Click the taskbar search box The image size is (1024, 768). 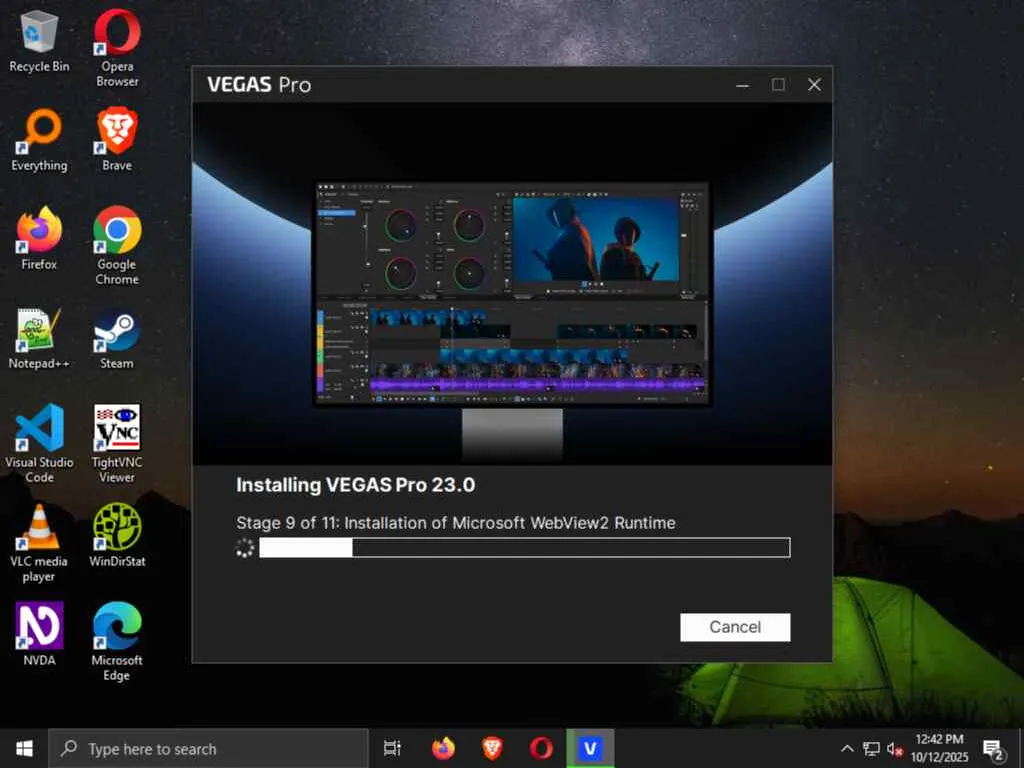tap(208, 748)
